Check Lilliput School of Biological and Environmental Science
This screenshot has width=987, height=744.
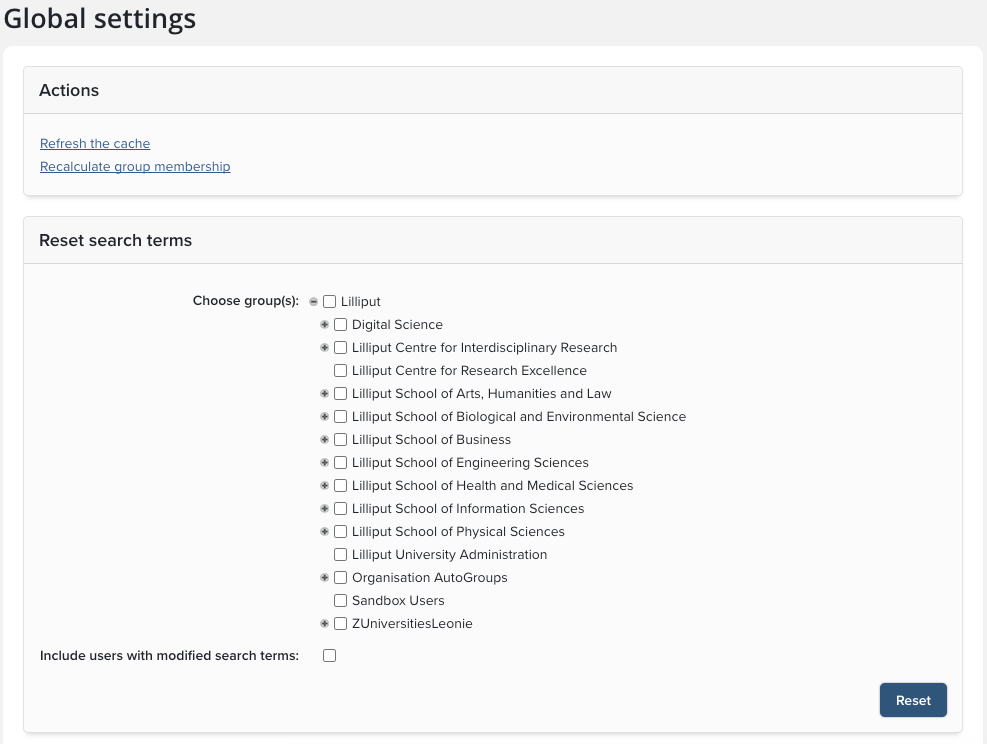pyautogui.click(x=341, y=417)
